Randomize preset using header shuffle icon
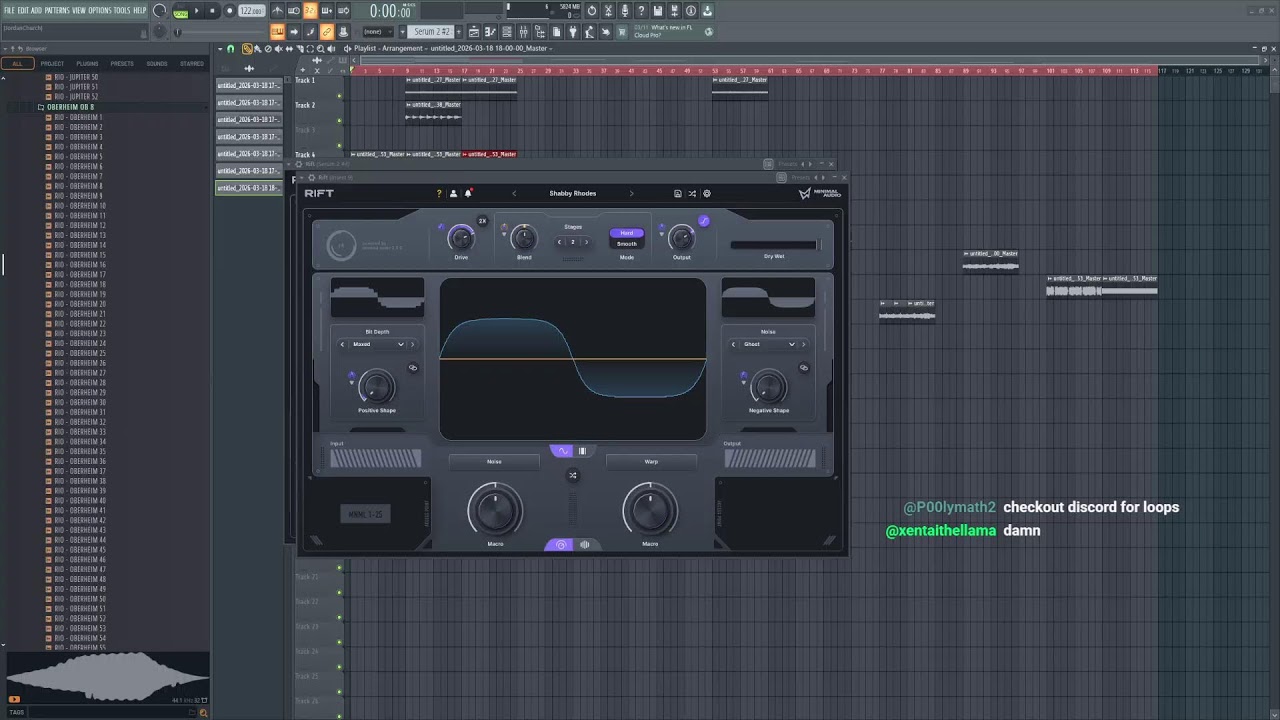Viewport: 1280px width, 720px height. tap(692, 194)
